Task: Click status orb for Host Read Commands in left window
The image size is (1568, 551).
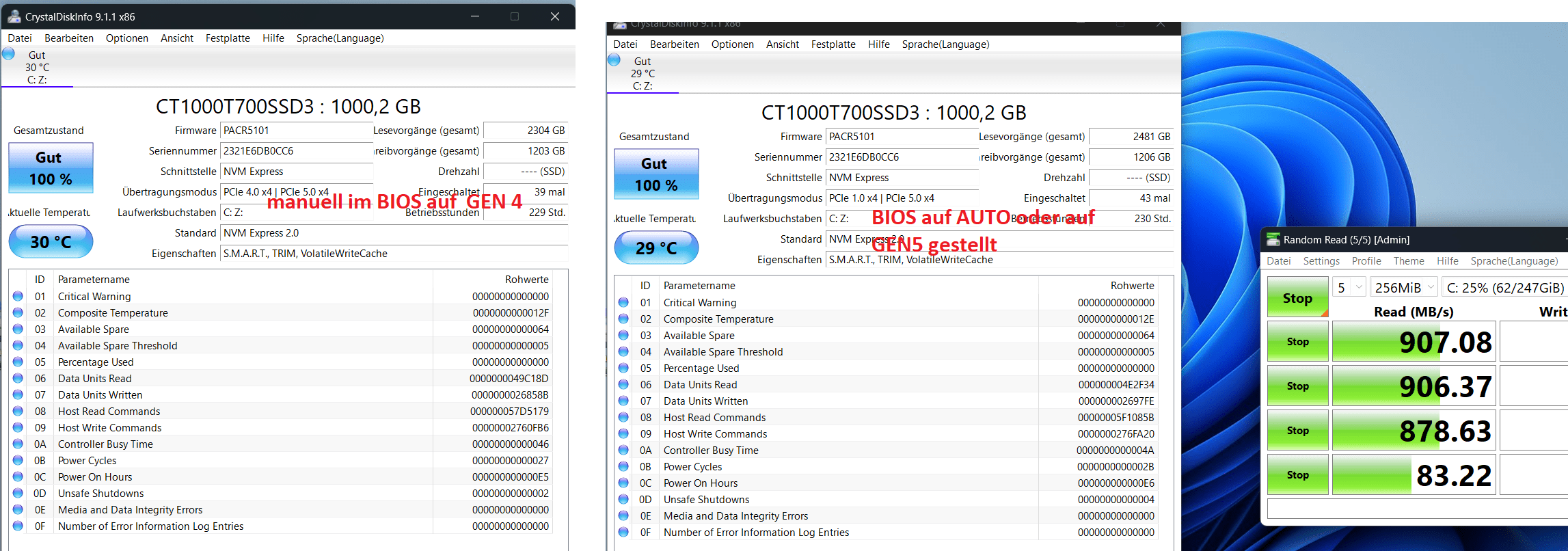Action: coord(18,411)
